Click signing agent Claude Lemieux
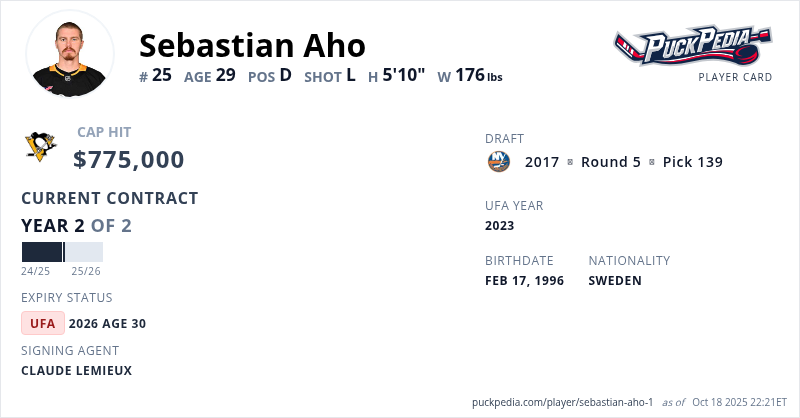This screenshot has height=418, width=800. pos(76,371)
